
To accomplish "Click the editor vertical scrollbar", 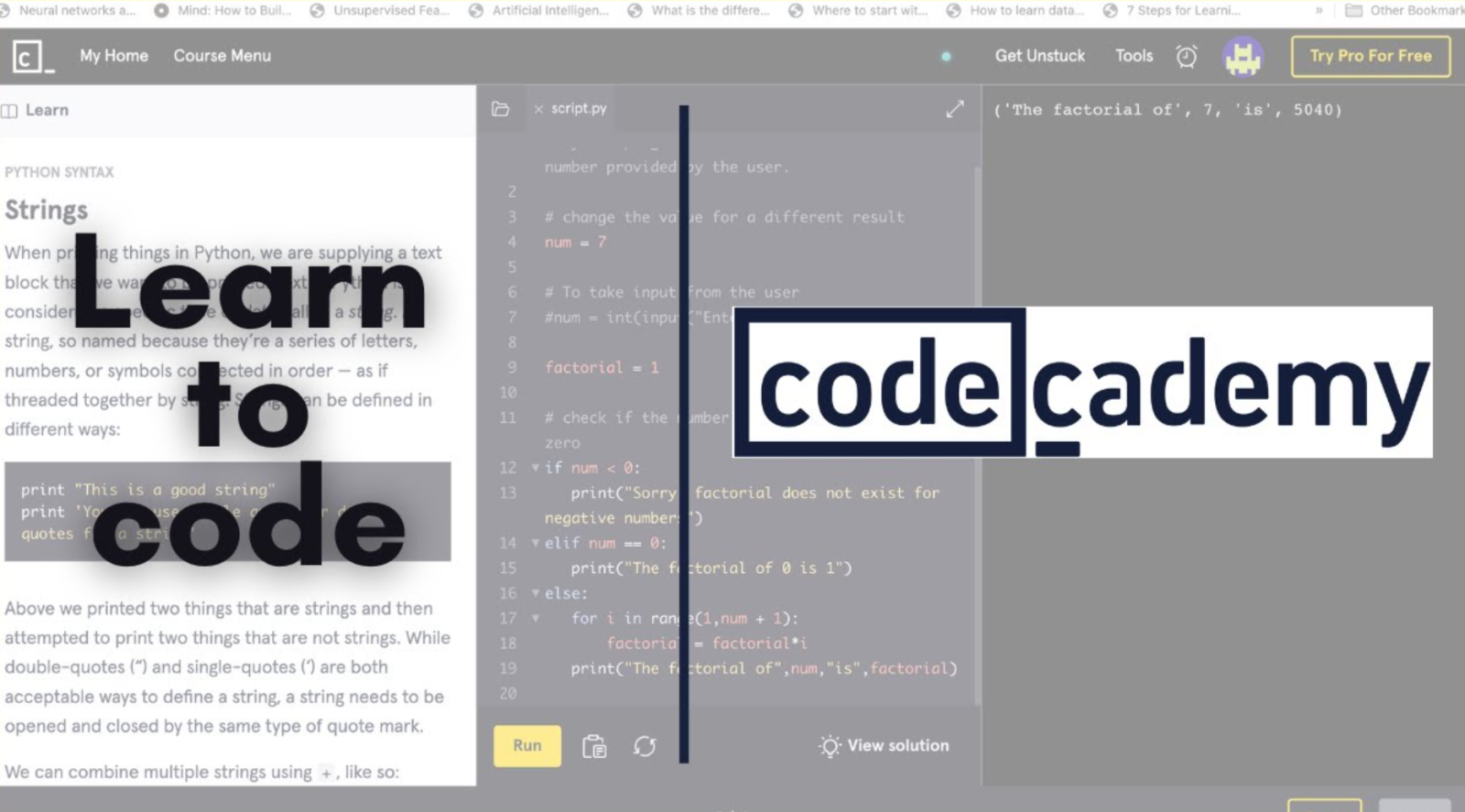I will [x=977, y=435].
